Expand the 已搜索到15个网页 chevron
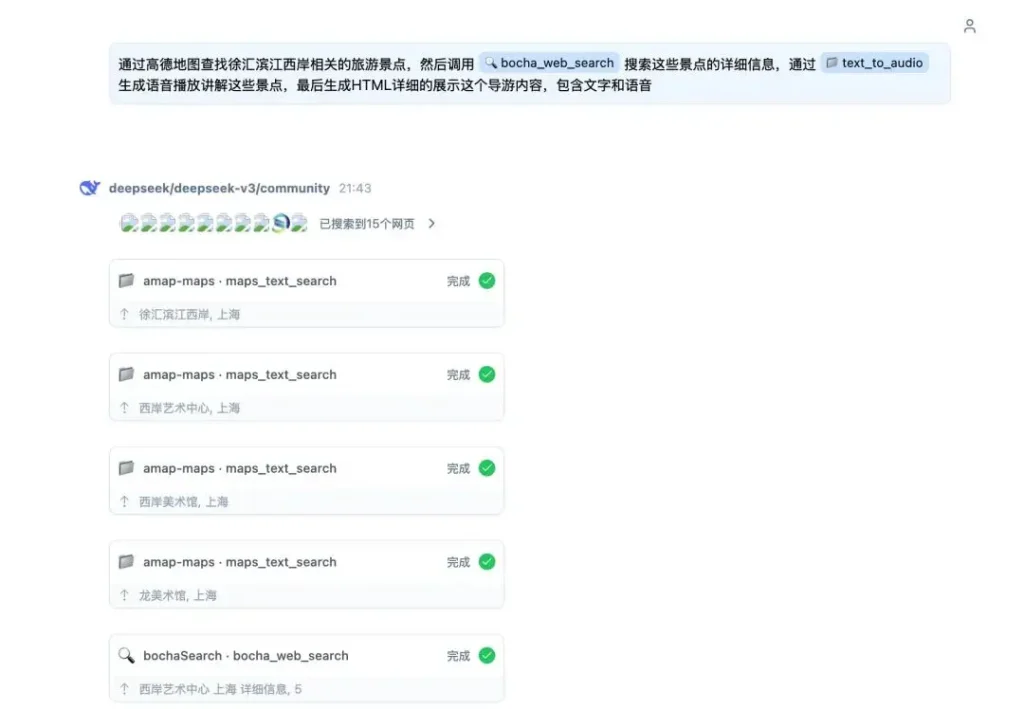The height and width of the screenshot is (709, 1024). click(432, 224)
